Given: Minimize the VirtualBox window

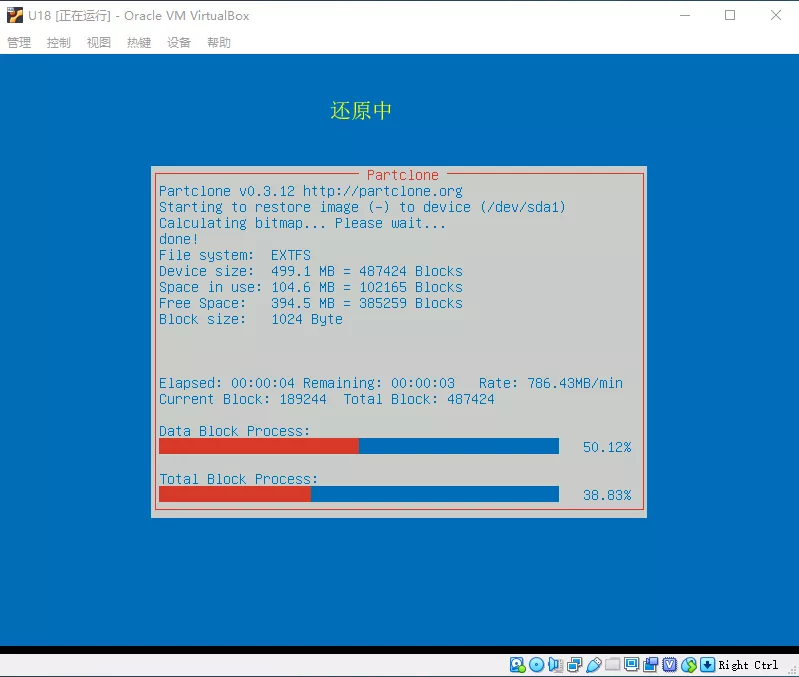Looking at the screenshot, I should (685, 15).
